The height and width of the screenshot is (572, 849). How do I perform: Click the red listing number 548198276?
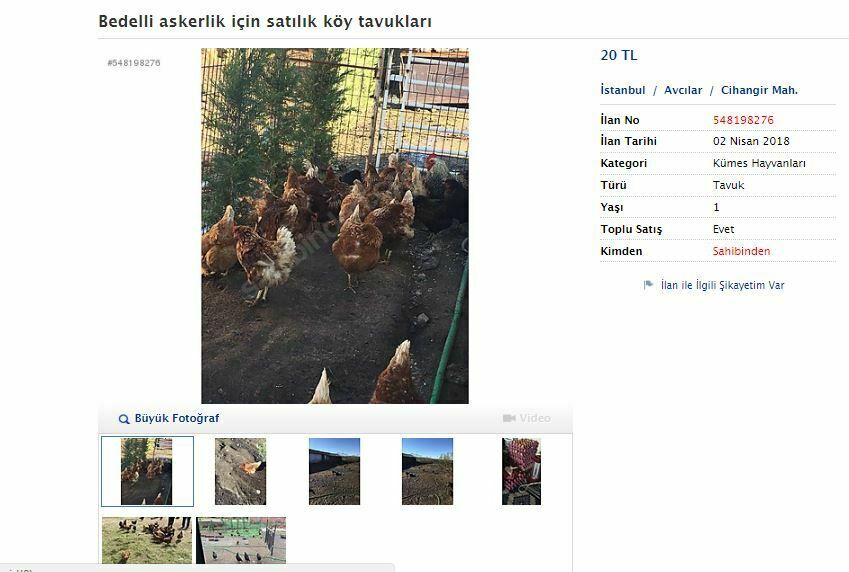[743, 120]
